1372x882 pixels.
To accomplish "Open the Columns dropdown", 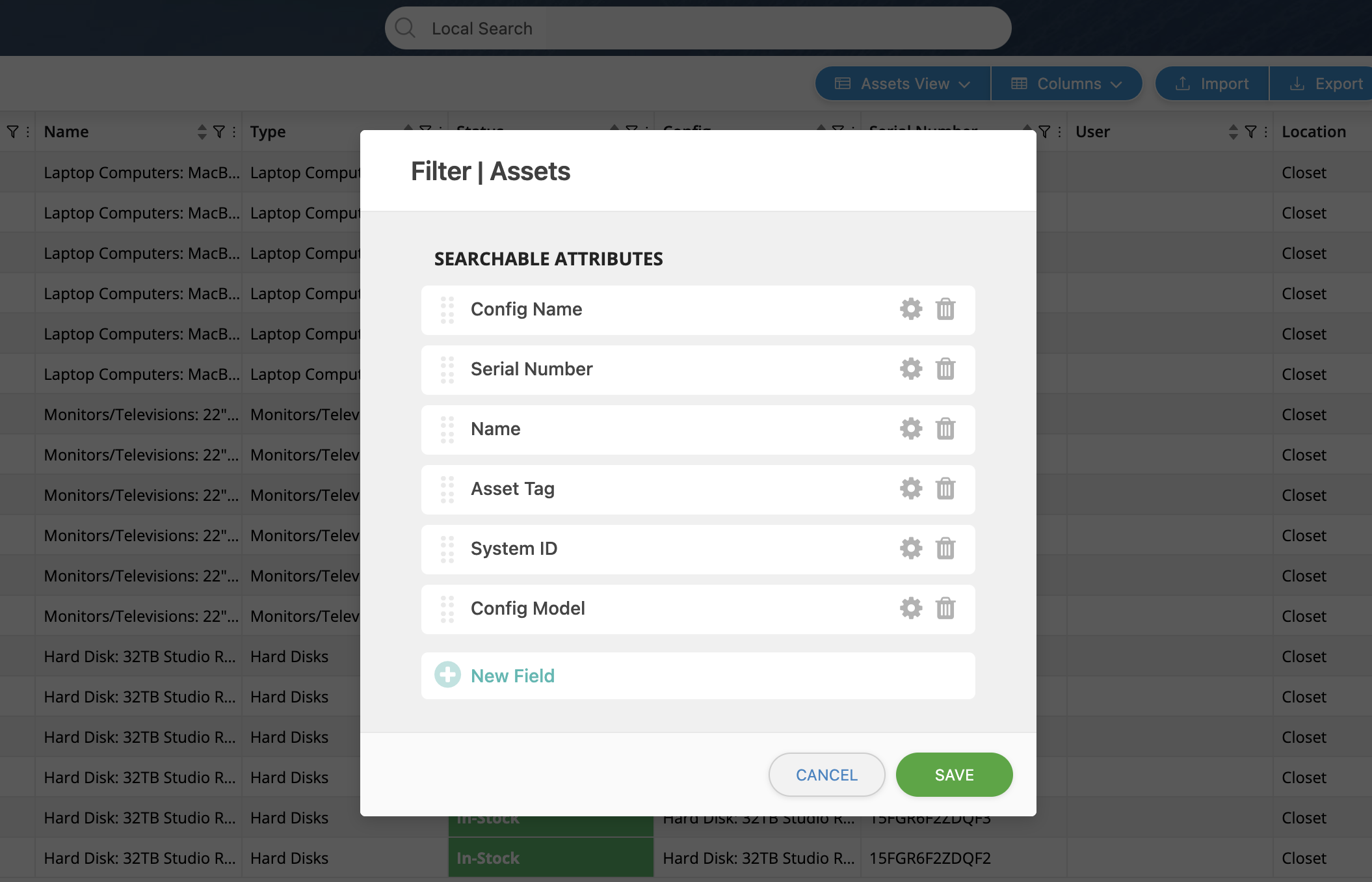I will click(1066, 84).
